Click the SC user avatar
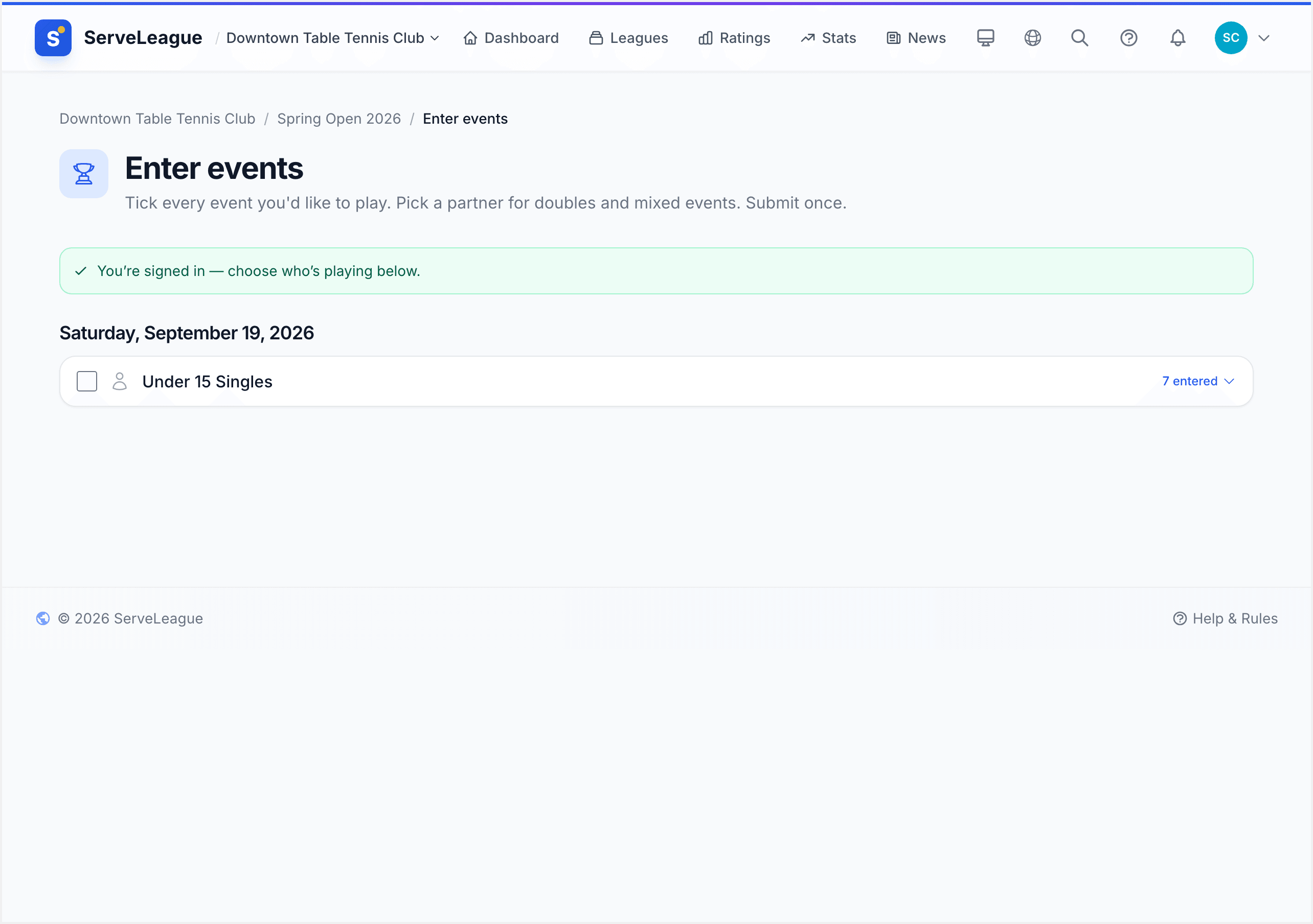This screenshot has width=1313, height=924. 1231,38
